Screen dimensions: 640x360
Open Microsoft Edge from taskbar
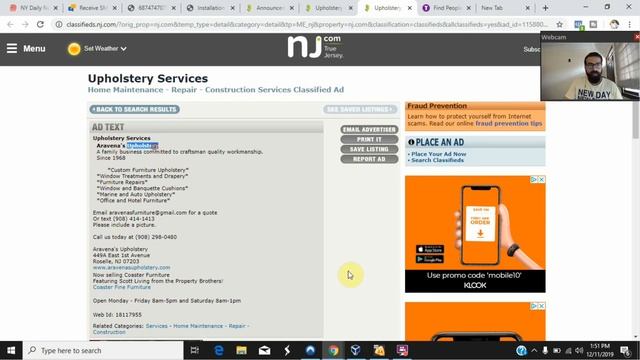219,350
